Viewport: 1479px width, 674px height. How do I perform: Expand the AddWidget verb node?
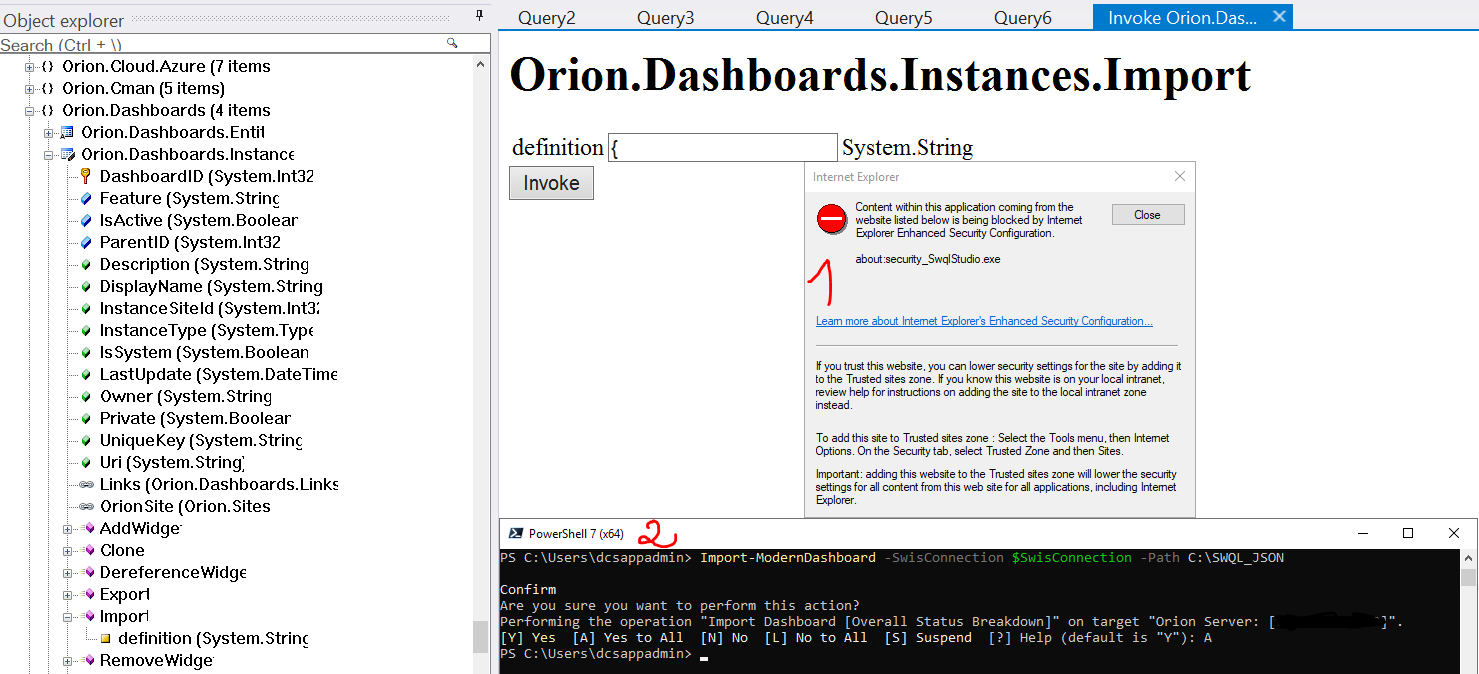click(x=67, y=529)
